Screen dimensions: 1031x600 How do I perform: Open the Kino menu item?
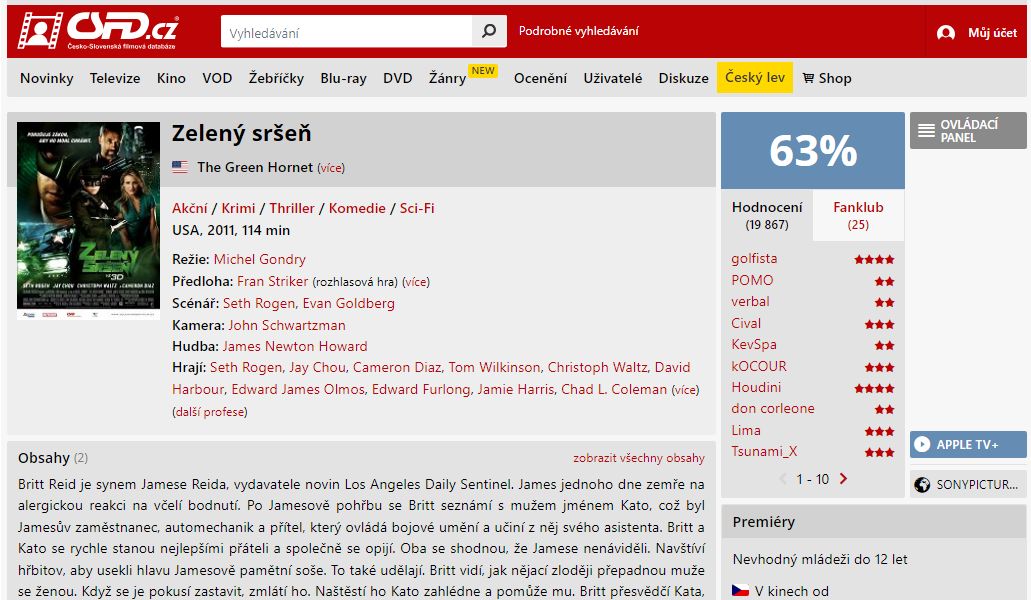(x=171, y=78)
